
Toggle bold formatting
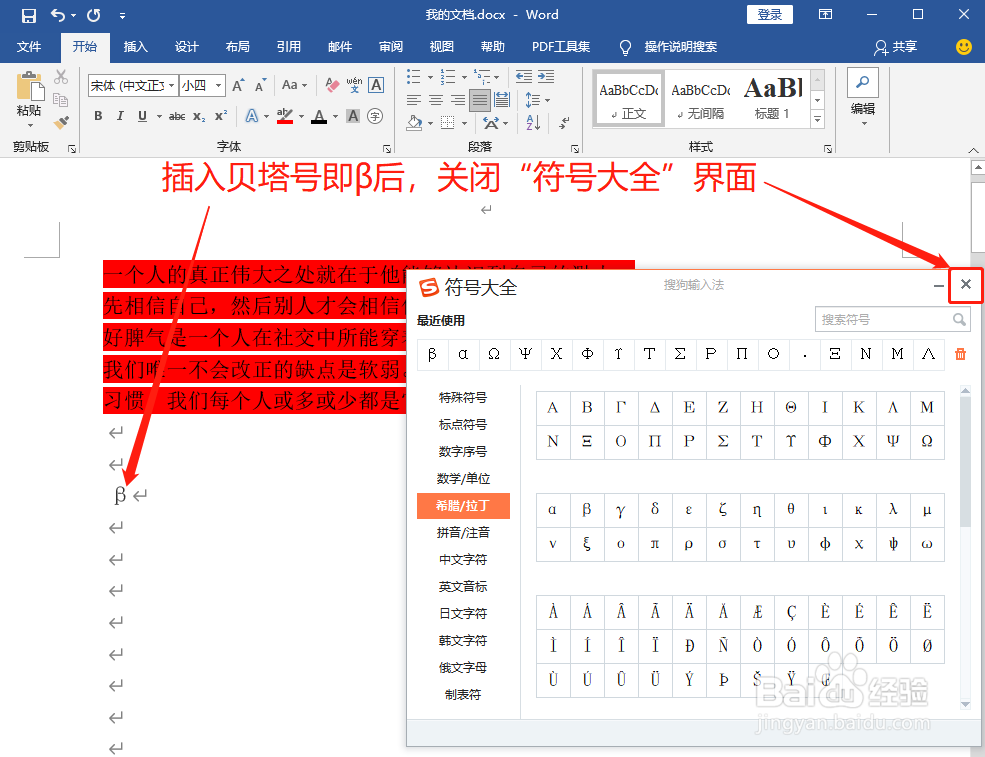(x=98, y=116)
